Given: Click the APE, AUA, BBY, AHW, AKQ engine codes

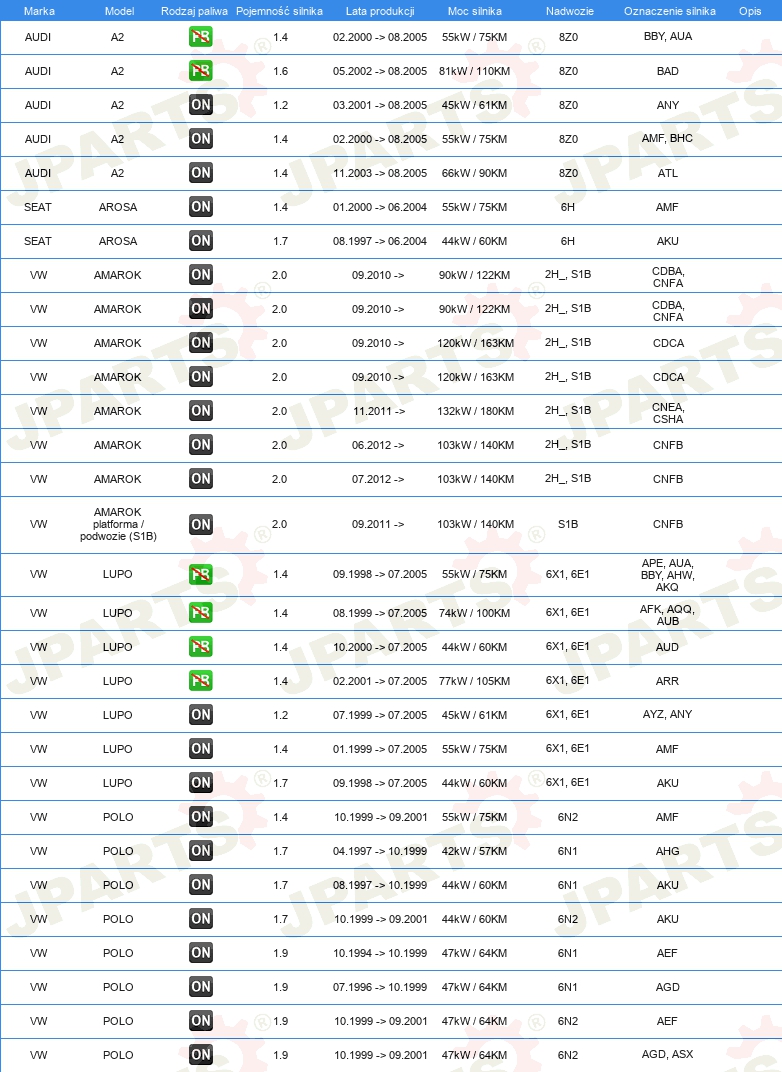Looking at the screenshot, I should pyautogui.click(x=667, y=575).
